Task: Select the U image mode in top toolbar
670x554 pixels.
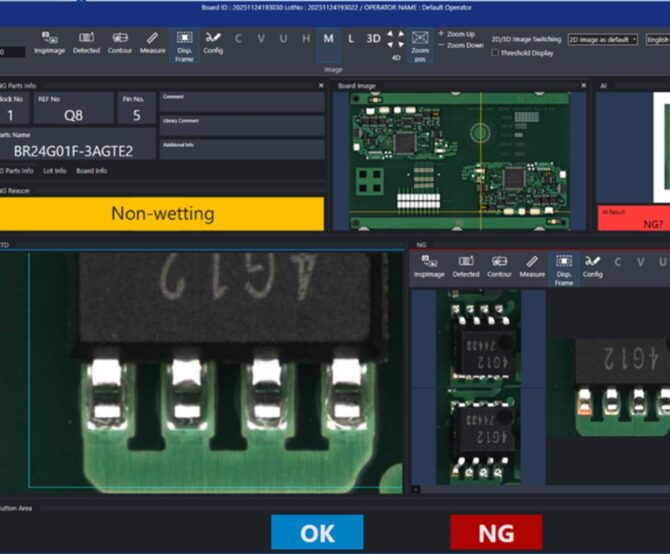Action: point(283,39)
